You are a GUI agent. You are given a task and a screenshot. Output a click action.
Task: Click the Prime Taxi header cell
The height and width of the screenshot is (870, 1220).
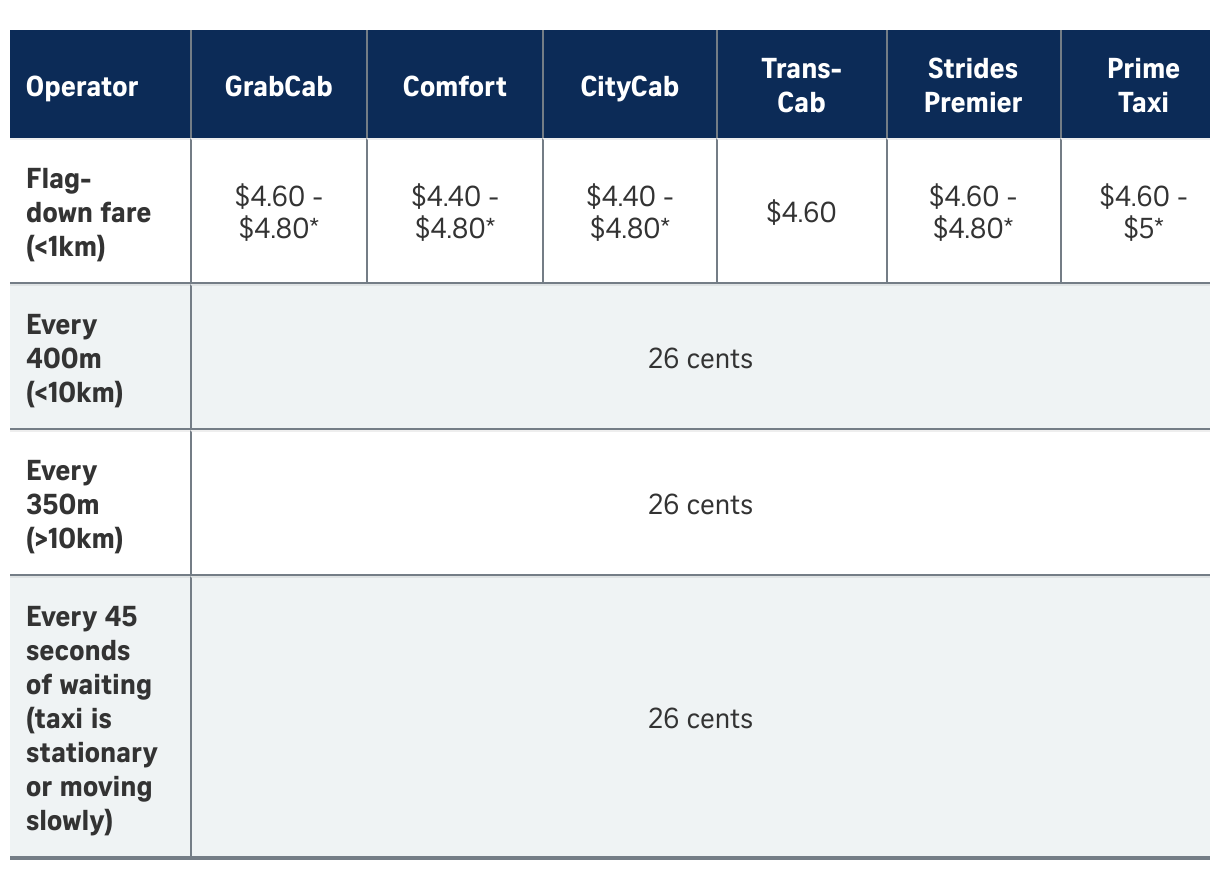tap(1143, 85)
